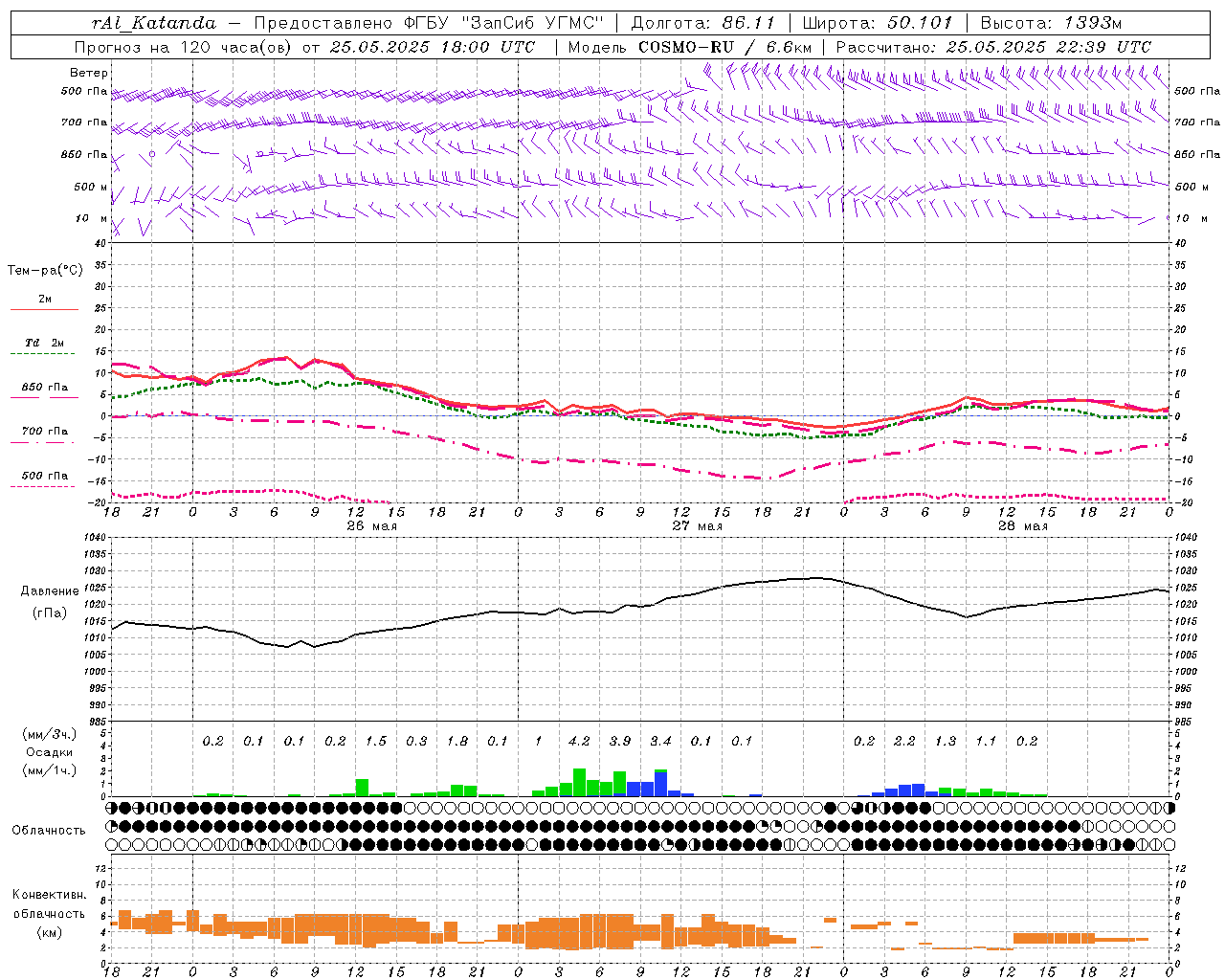Click the Модель COSMO-RU / 6.6км label
This screenshot has height=980, width=1225.
(690, 46)
